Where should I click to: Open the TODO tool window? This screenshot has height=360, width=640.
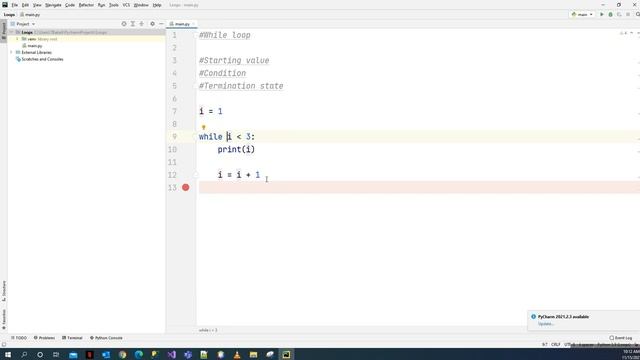point(19,338)
